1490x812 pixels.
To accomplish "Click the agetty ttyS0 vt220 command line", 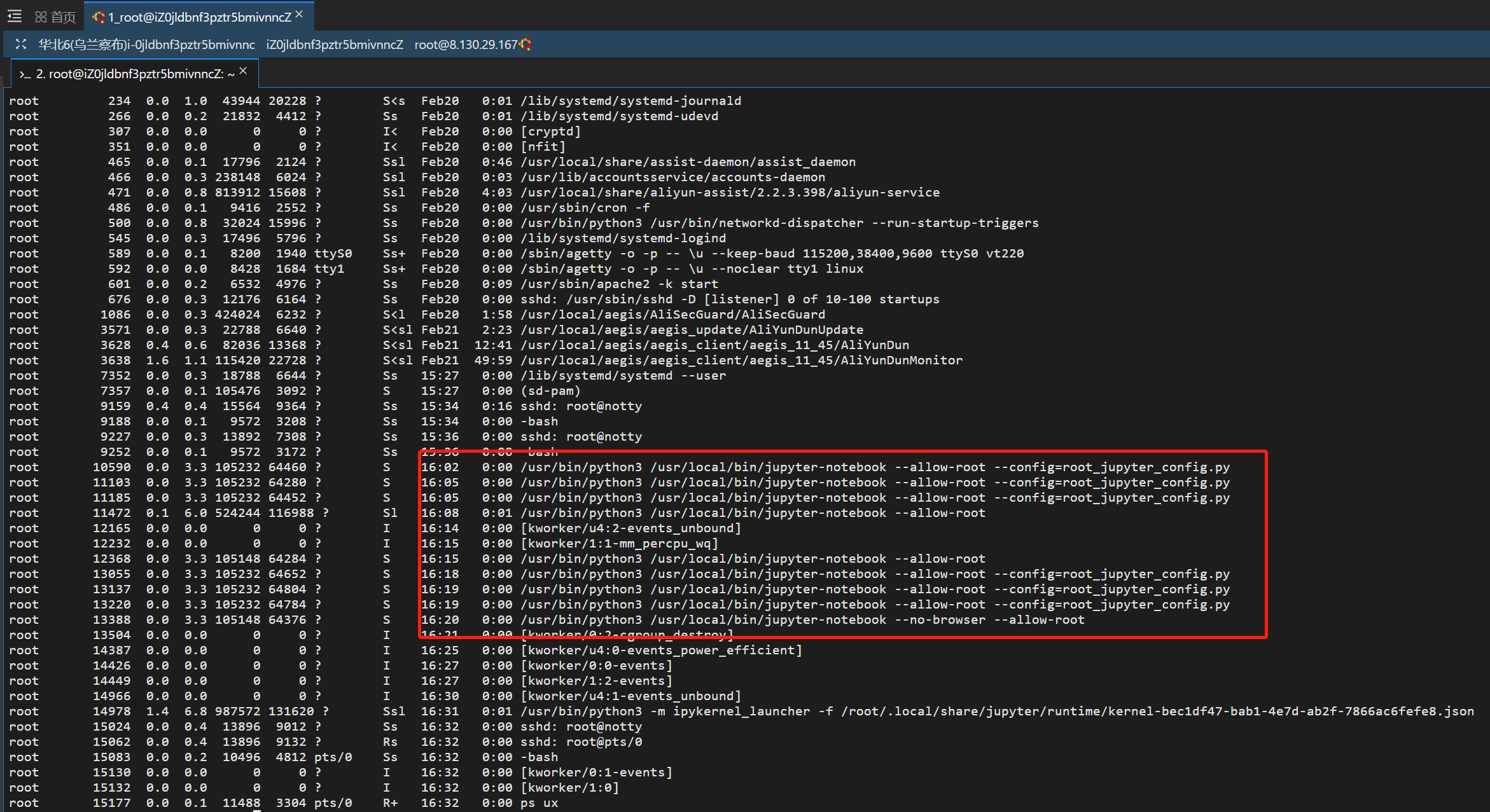I will 772,254.
